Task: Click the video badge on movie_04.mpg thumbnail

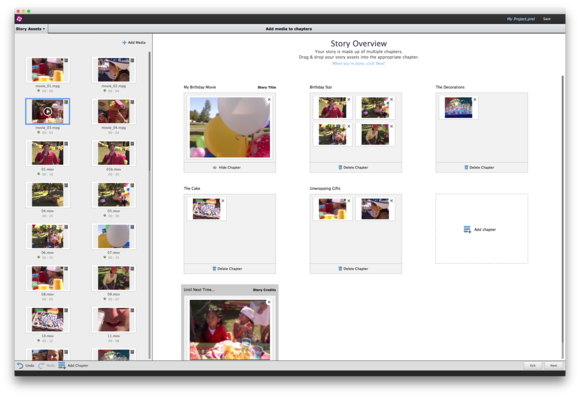Action: [132, 102]
